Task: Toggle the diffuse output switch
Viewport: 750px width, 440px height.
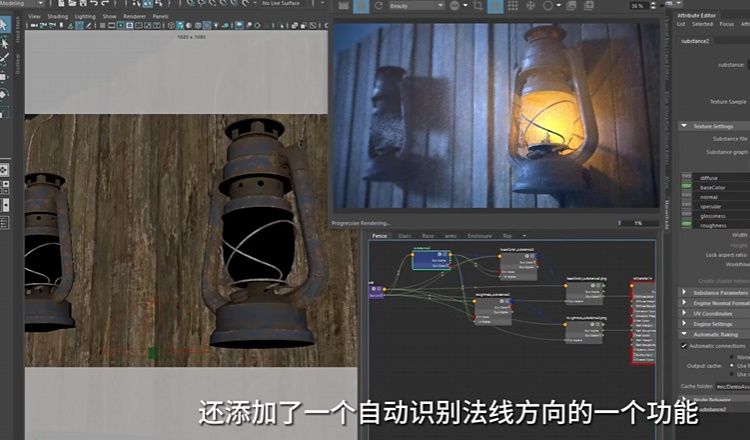Action: [x=687, y=178]
